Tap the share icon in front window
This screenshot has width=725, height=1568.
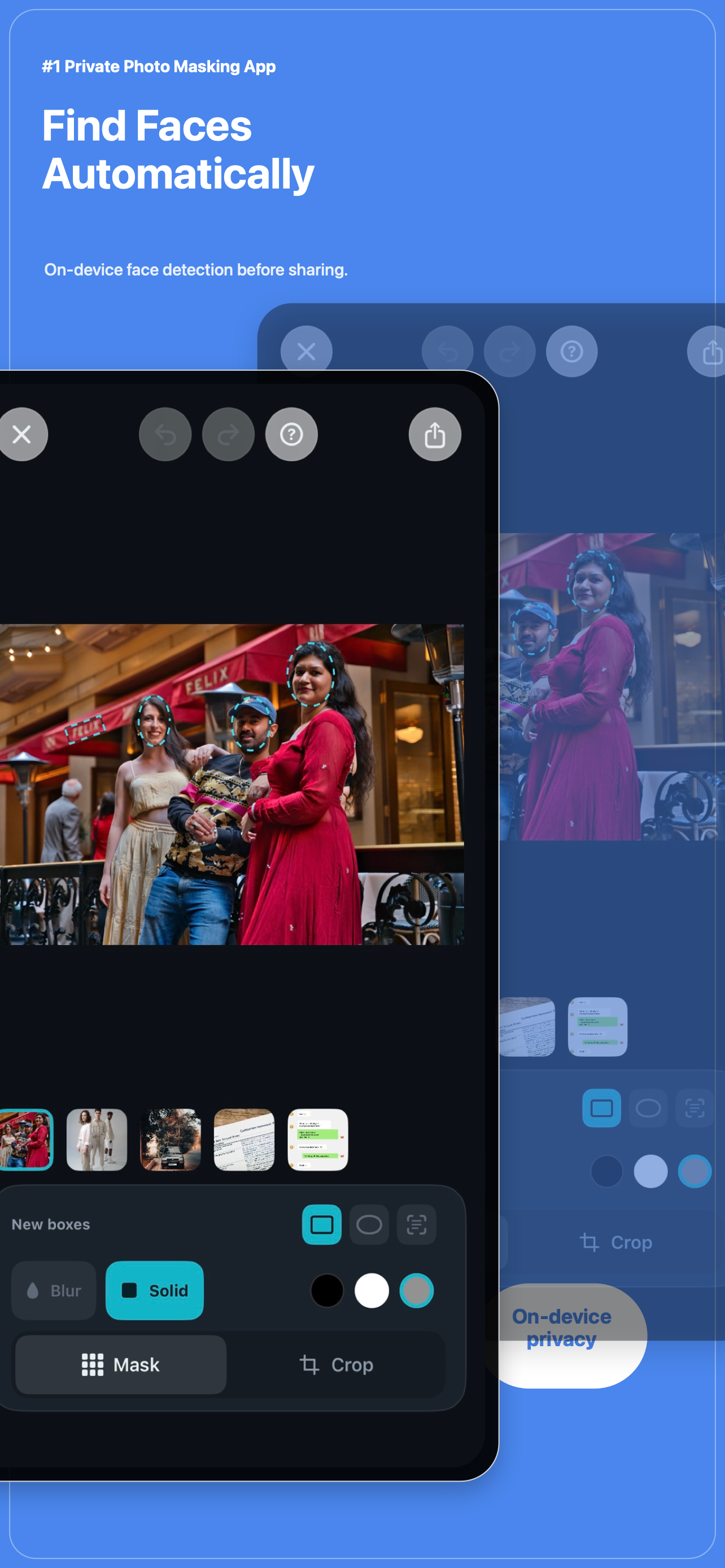435,434
